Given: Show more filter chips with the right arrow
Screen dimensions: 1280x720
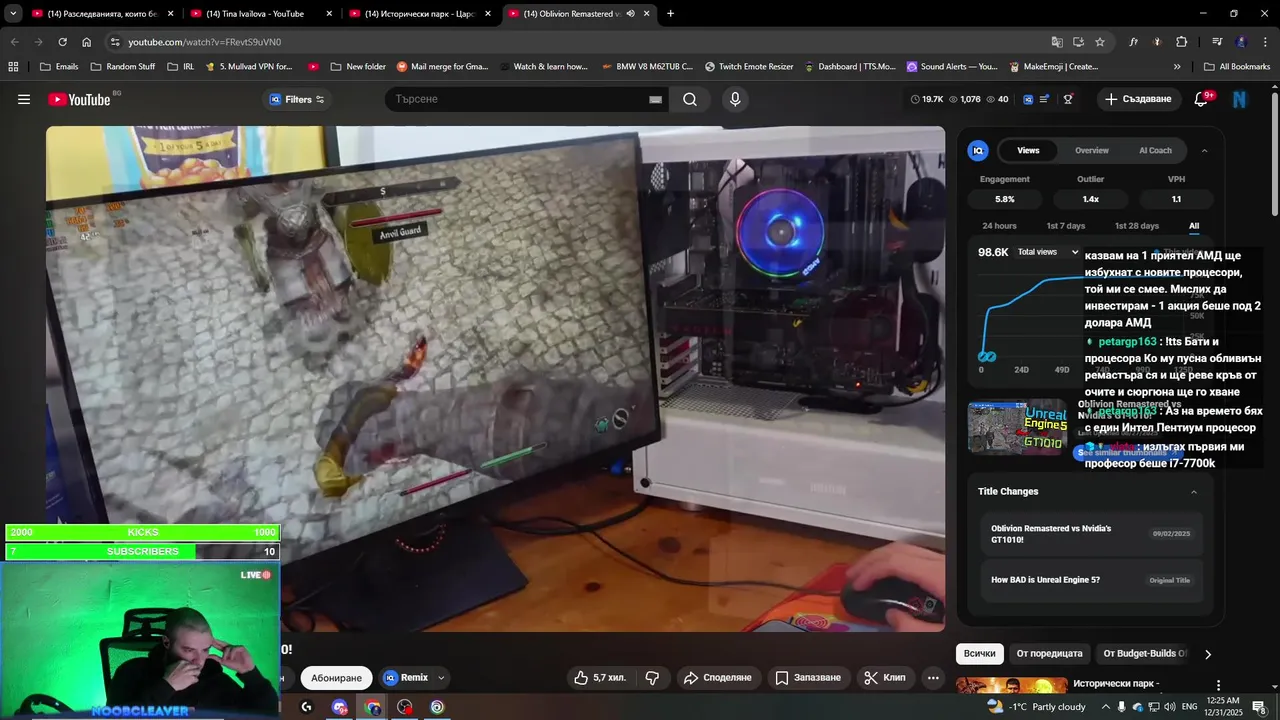Looking at the screenshot, I should pyautogui.click(x=1208, y=654).
